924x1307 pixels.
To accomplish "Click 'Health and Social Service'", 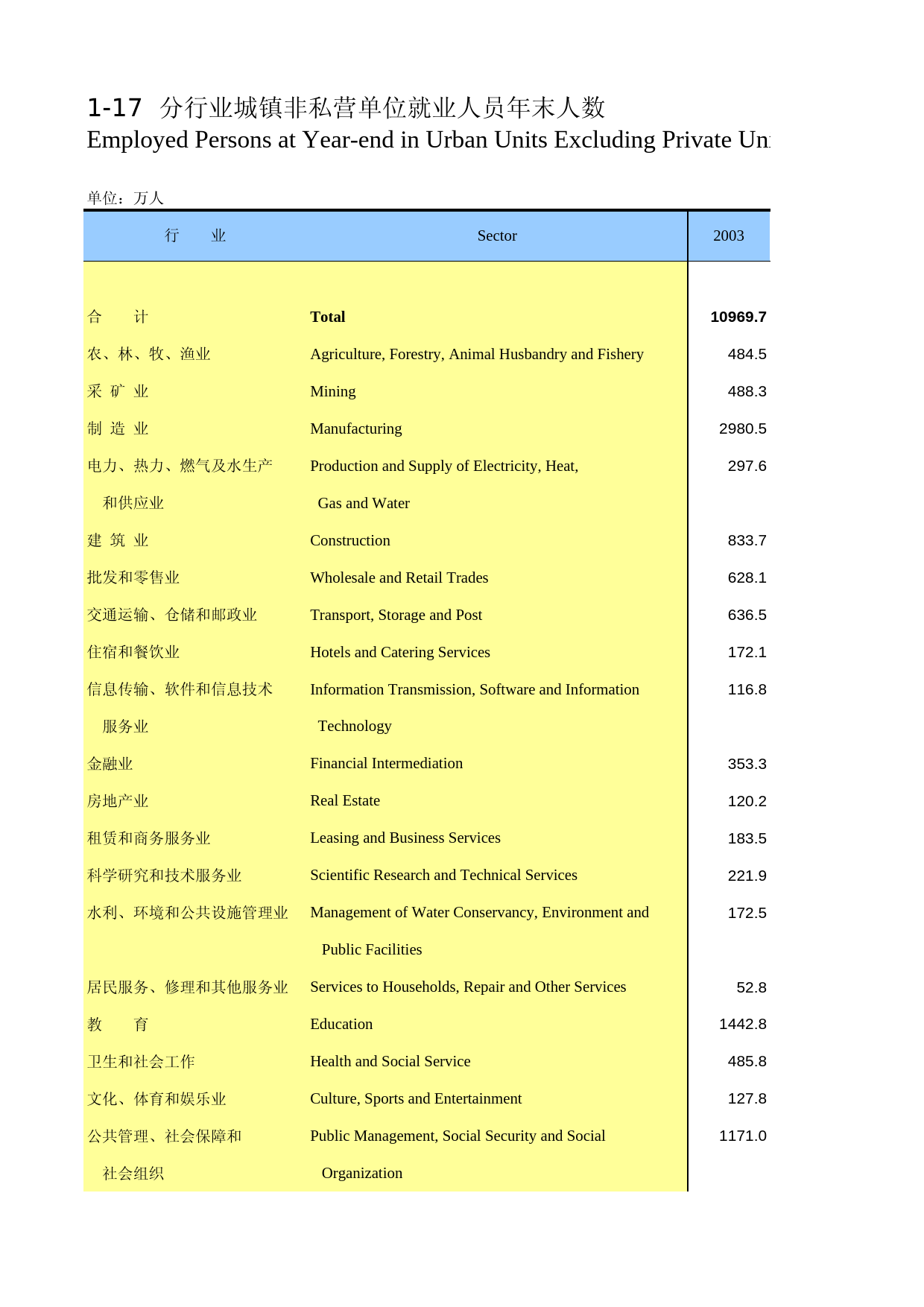I will pyautogui.click(x=390, y=1061).
